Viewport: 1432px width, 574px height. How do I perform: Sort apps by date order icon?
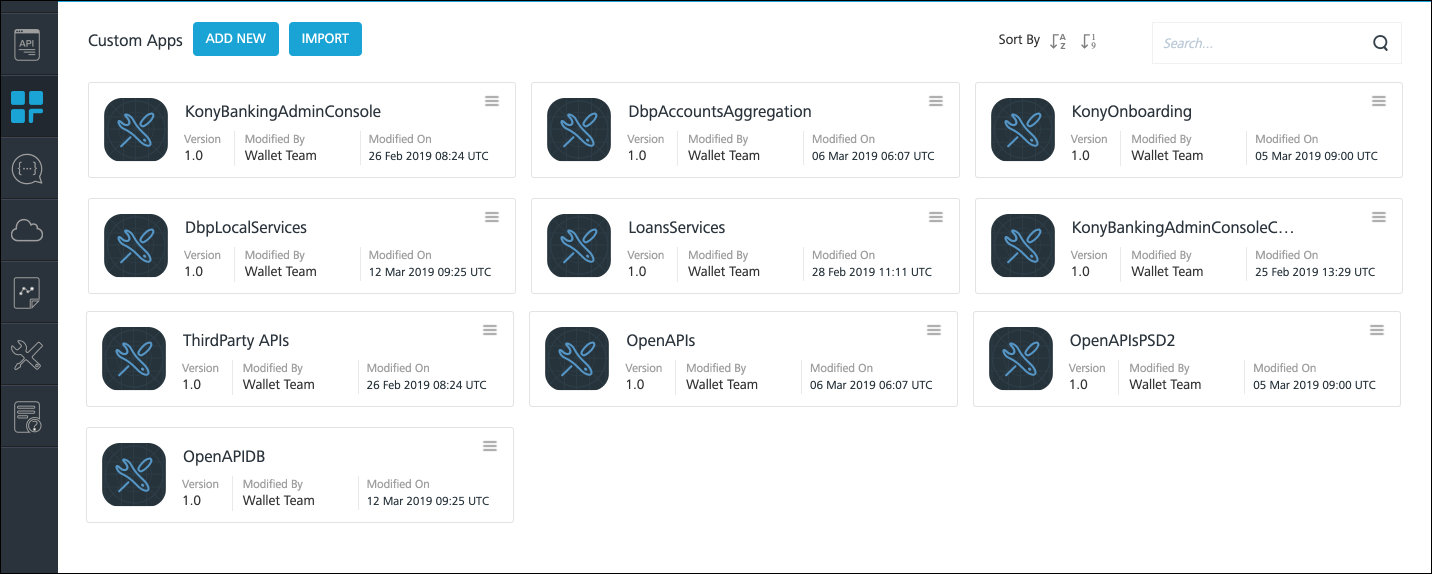pyautogui.click(x=1089, y=41)
